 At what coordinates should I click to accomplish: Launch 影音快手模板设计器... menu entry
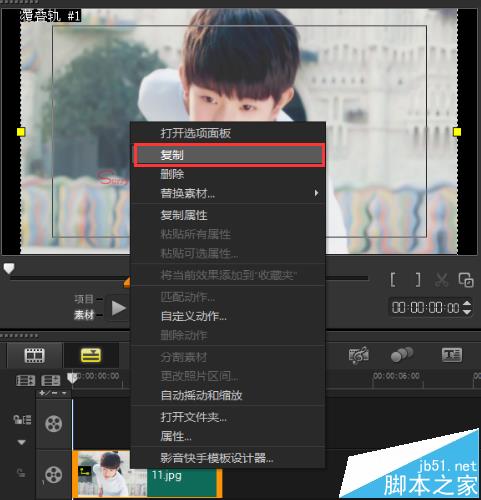(x=217, y=458)
